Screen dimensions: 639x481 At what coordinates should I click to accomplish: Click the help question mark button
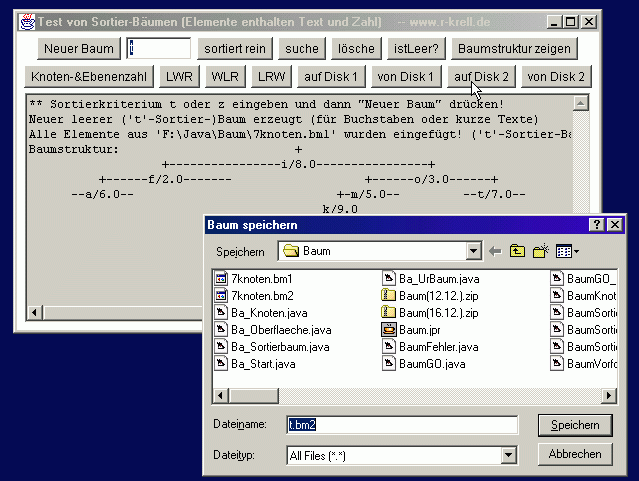point(597,225)
